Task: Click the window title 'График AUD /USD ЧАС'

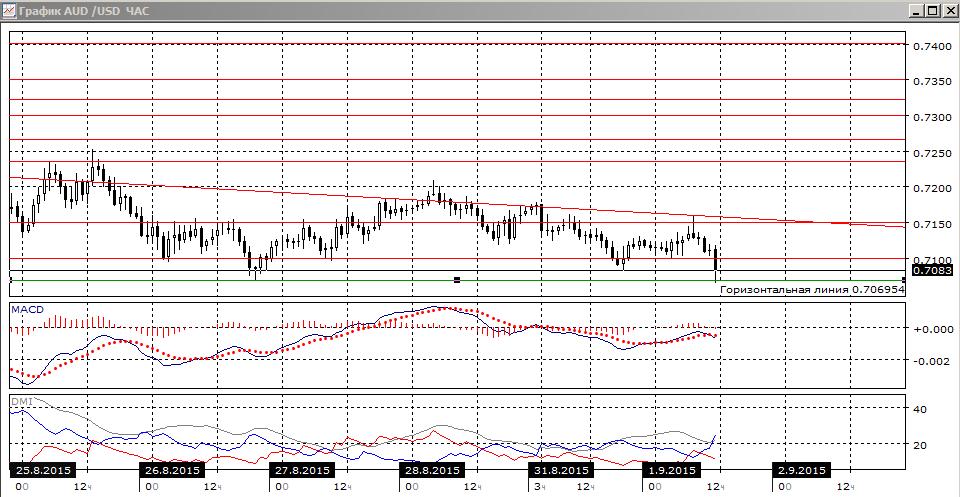Action: (x=83, y=11)
